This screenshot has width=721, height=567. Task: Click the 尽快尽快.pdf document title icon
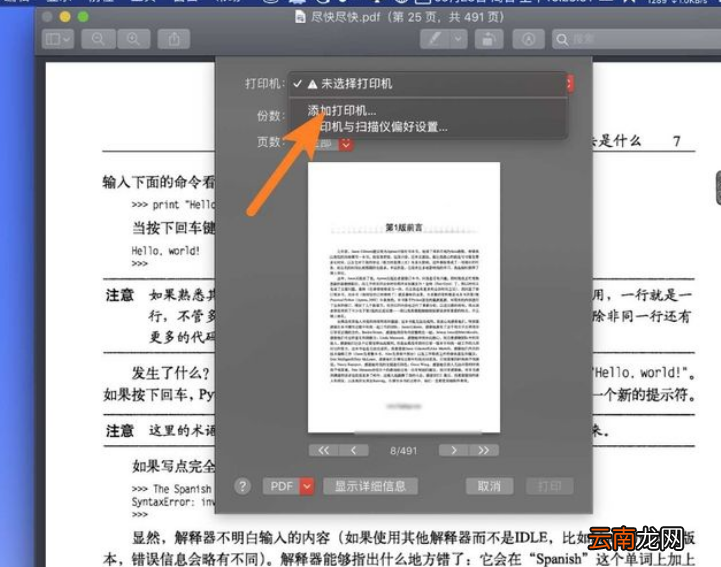pyautogui.click(x=300, y=17)
